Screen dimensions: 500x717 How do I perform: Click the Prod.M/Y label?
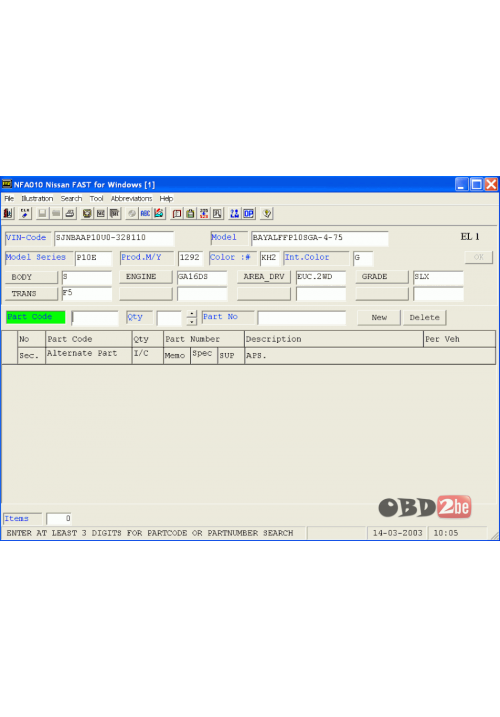coord(147,257)
